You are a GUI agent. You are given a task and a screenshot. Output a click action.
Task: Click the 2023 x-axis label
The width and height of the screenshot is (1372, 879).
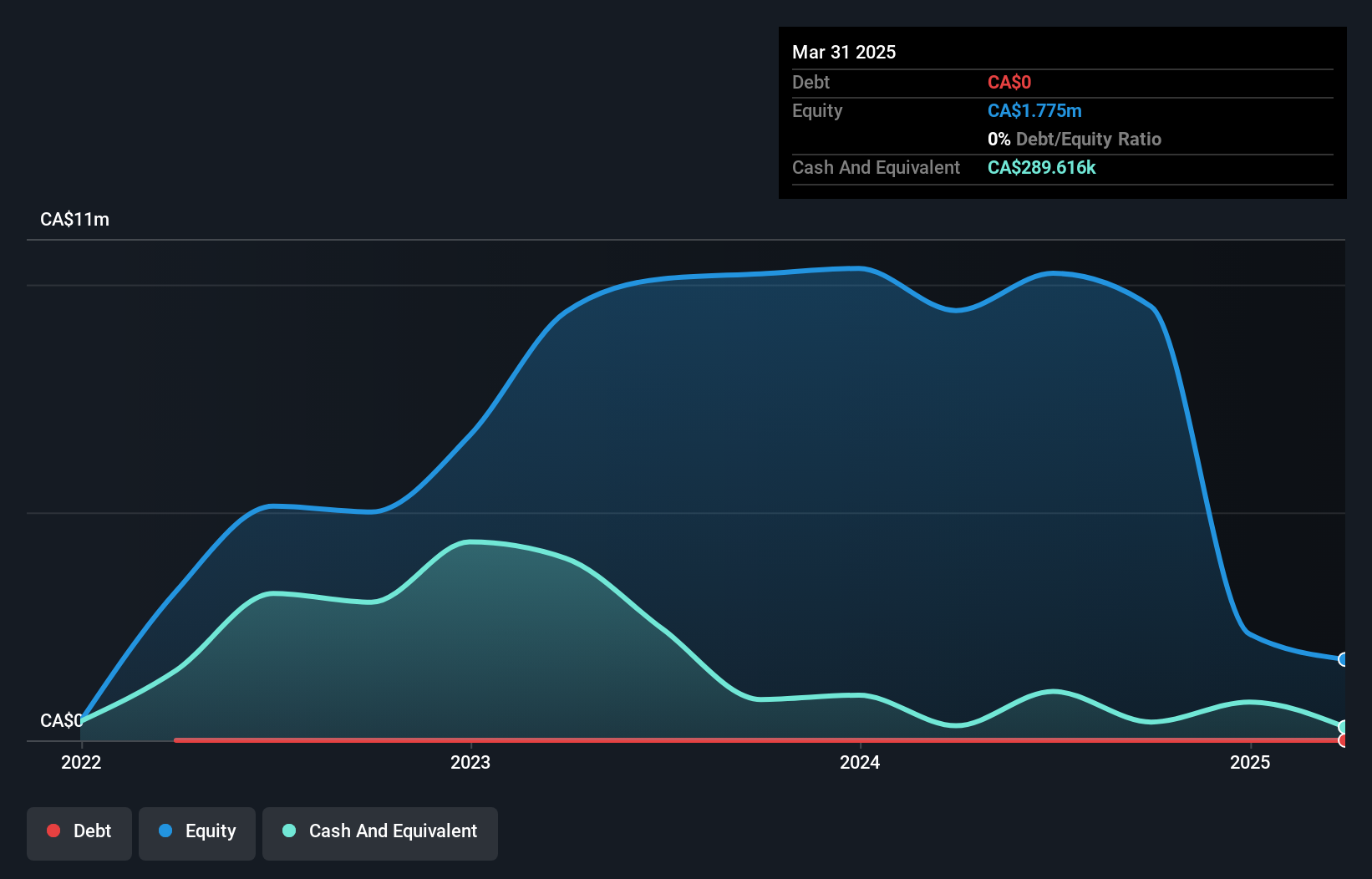point(470,762)
